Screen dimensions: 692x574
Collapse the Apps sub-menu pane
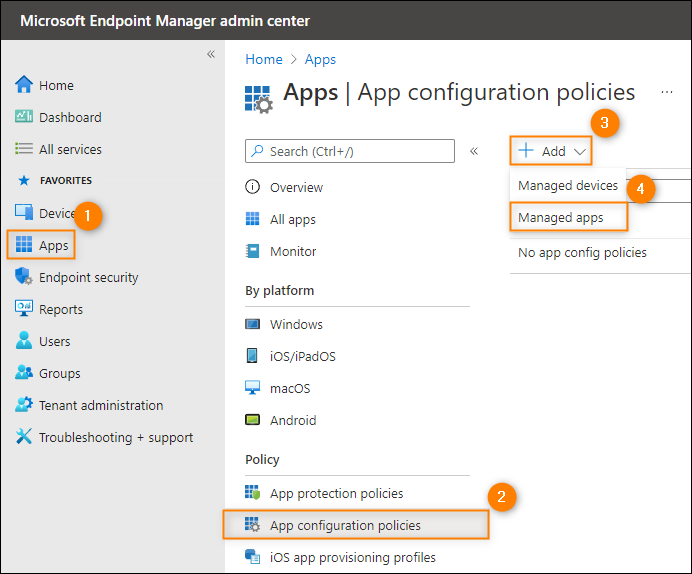tap(474, 151)
